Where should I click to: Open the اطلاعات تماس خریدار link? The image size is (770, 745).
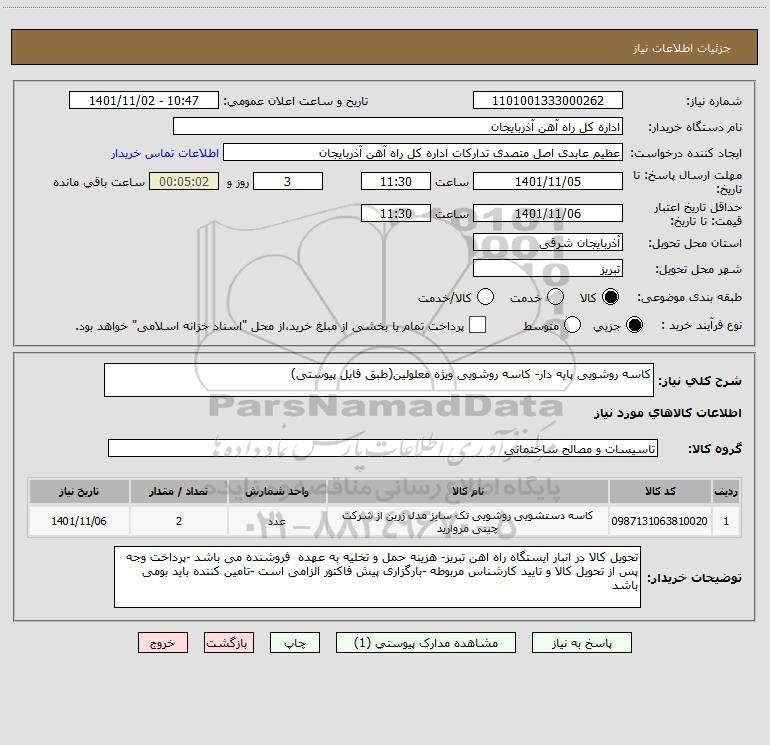(x=165, y=153)
